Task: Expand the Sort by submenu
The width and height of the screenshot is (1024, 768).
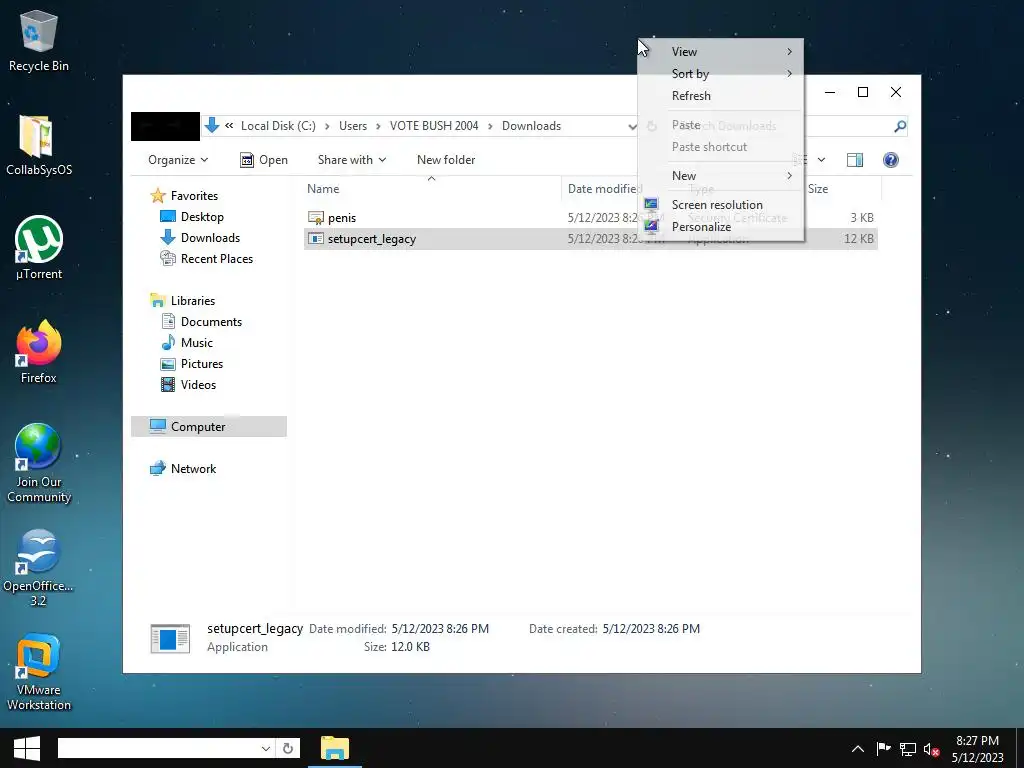Action: point(720,74)
